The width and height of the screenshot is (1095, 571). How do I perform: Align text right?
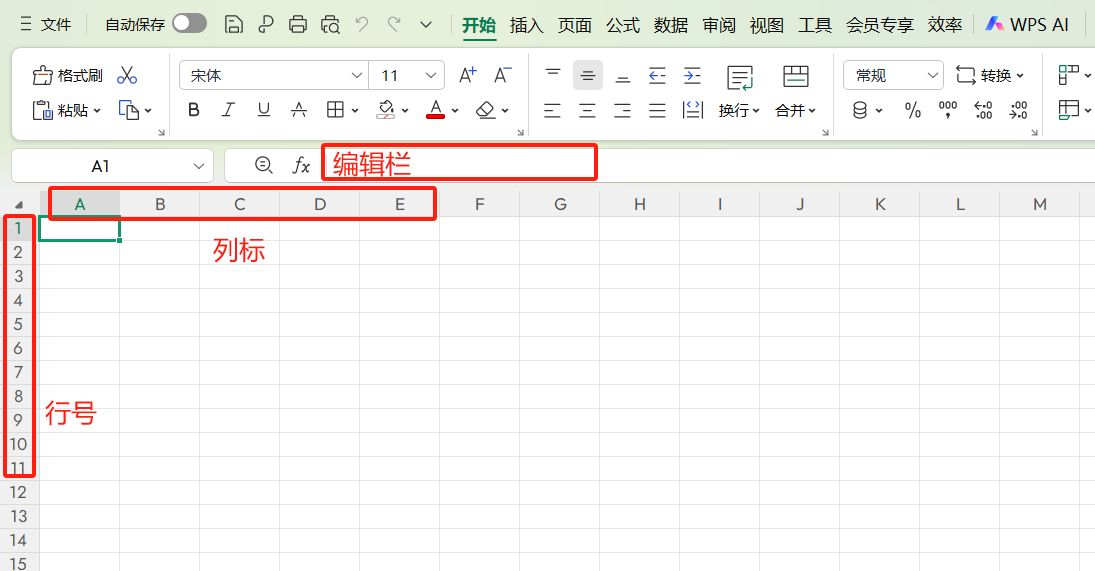click(x=622, y=110)
